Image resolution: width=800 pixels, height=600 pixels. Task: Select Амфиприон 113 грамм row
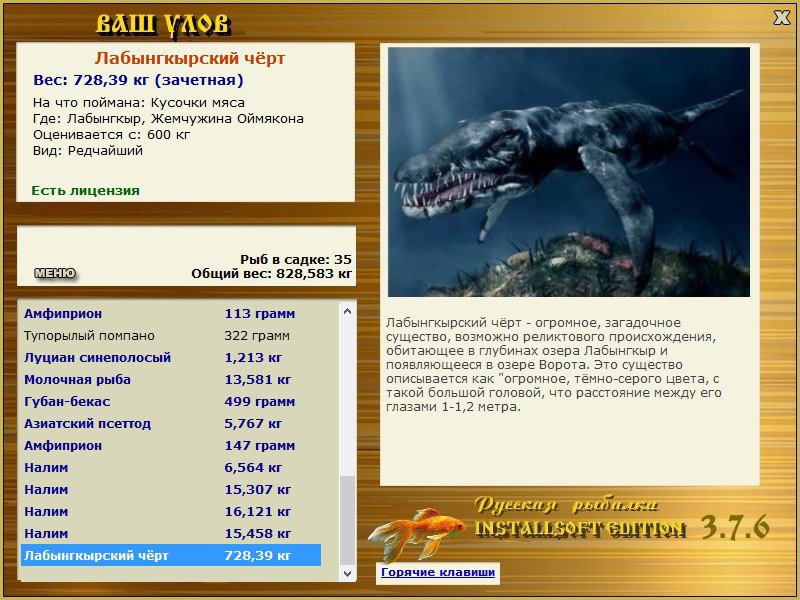click(171, 314)
